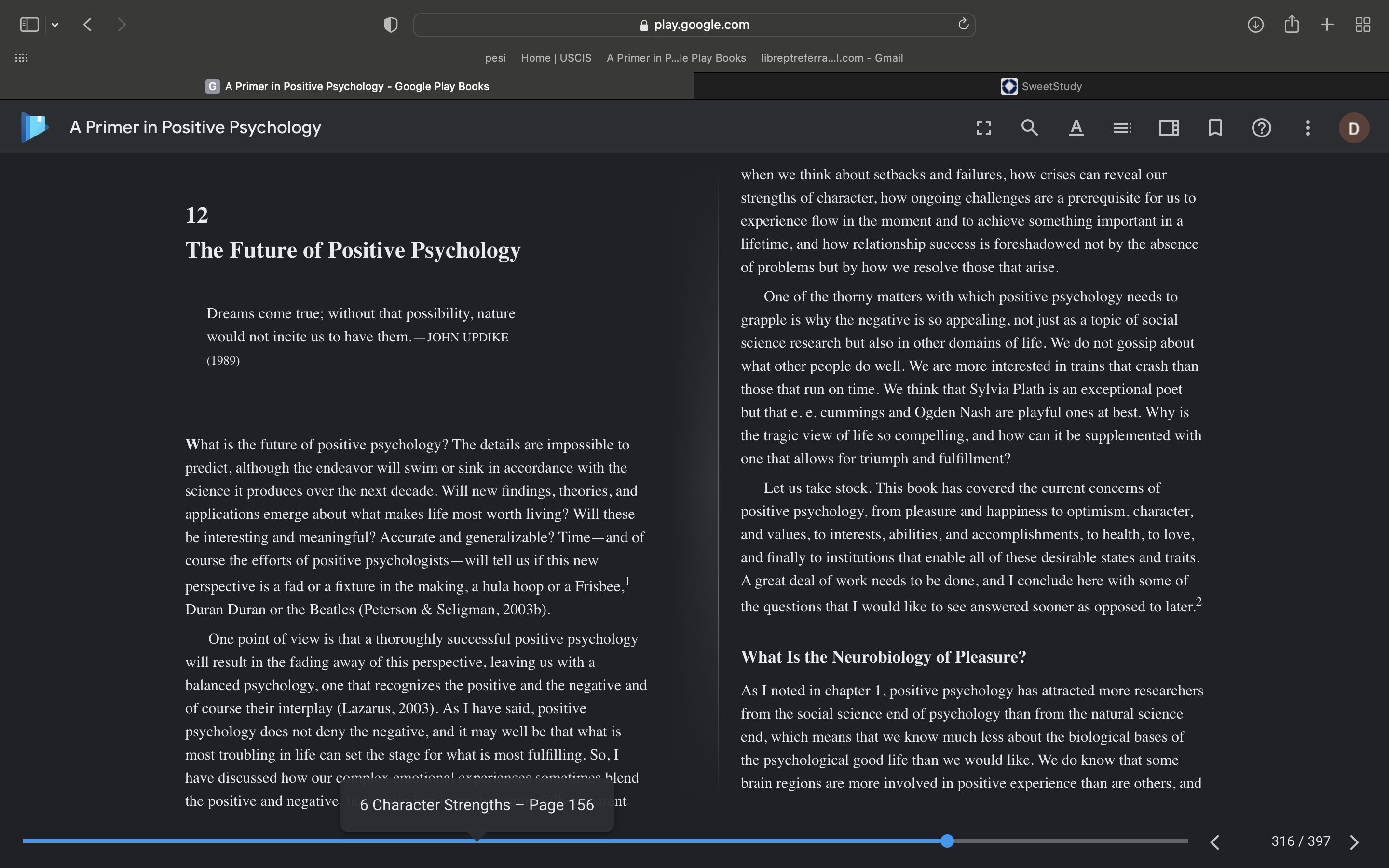Image resolution: width=1389 pixels, height=868 pixels.
Task: Show Safari downloads
Action: coord(1255,25)
